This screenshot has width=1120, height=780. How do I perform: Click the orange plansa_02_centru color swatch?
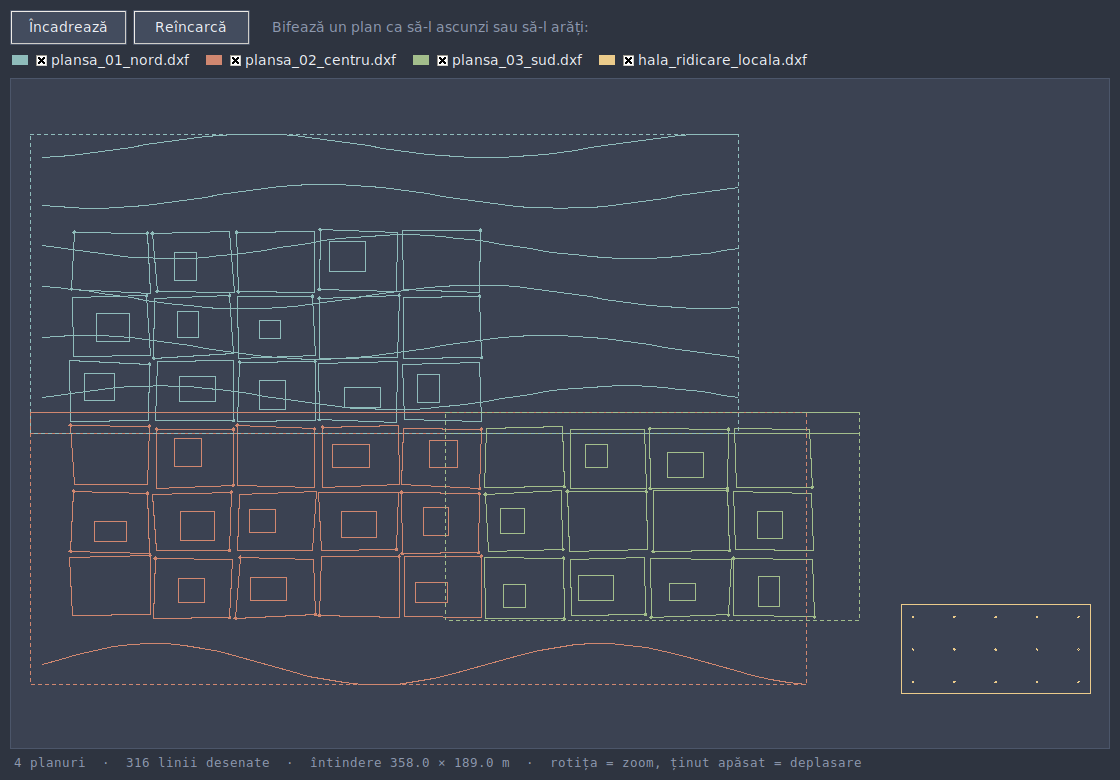click(214, 60)
